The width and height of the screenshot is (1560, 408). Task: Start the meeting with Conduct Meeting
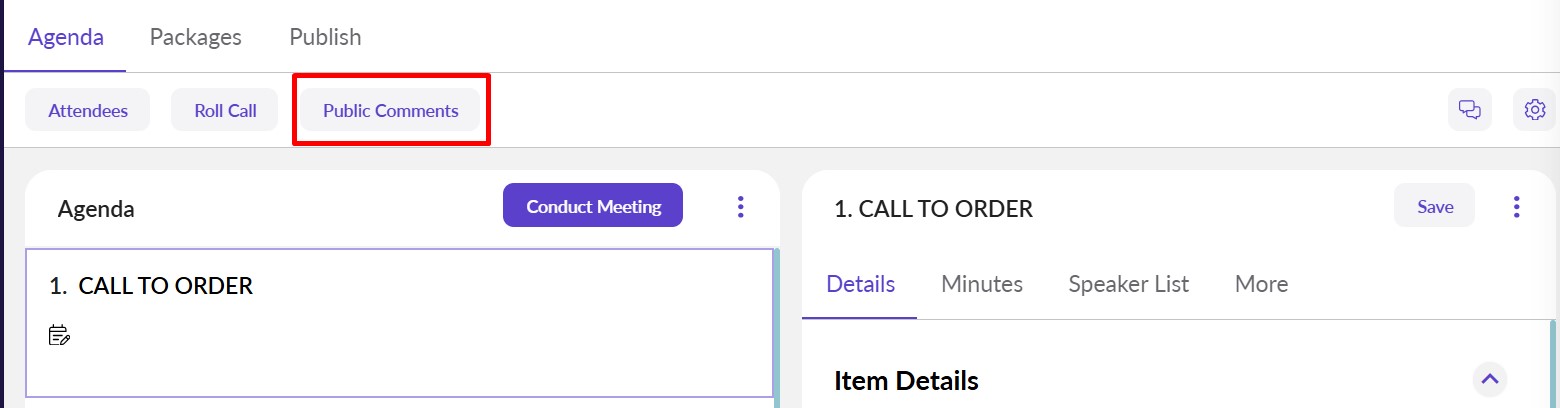pyautogui.click(x=593, y=206)
